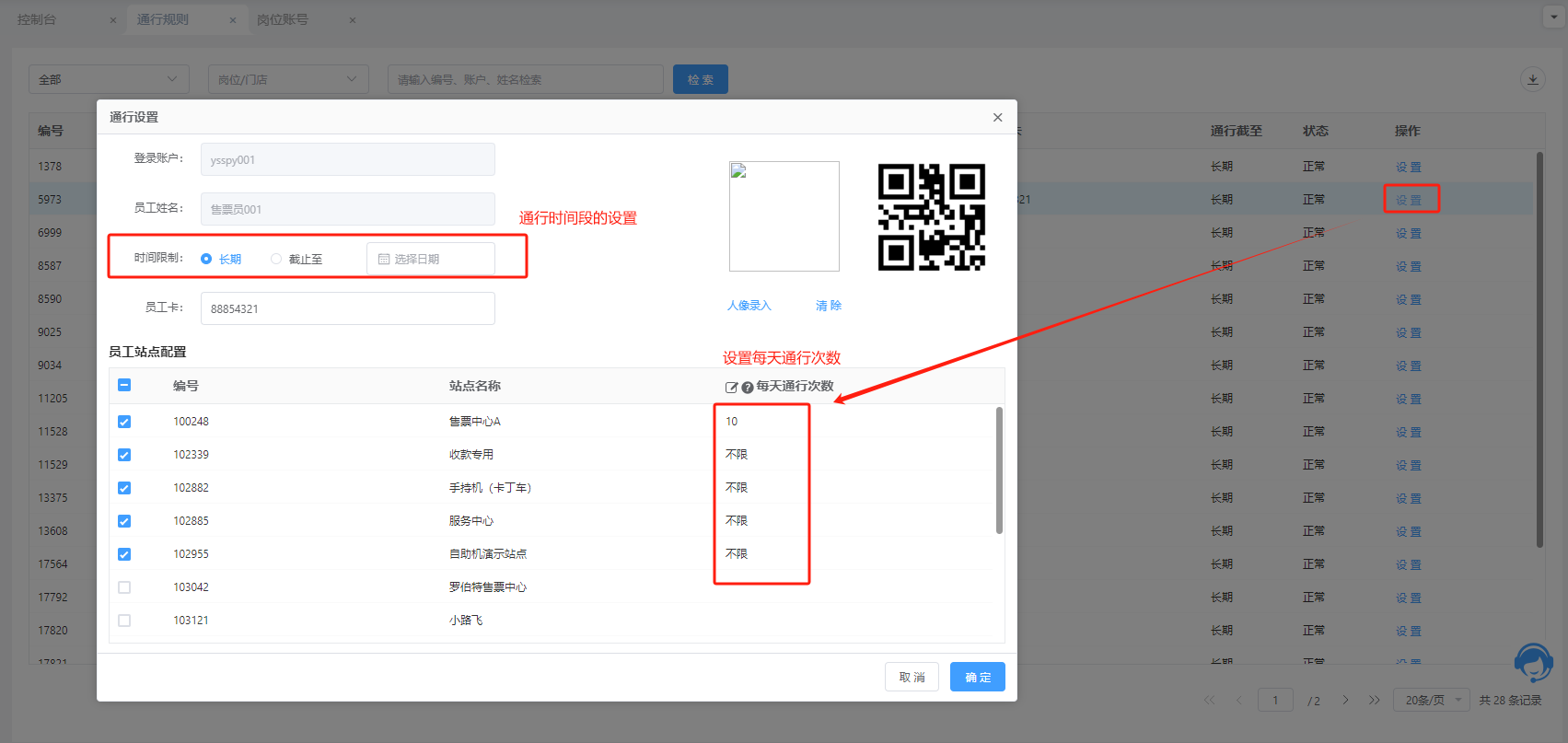1568x743 pixels.
Task: Check the box for 罗伯特售票中心
Action: (124, 587)
